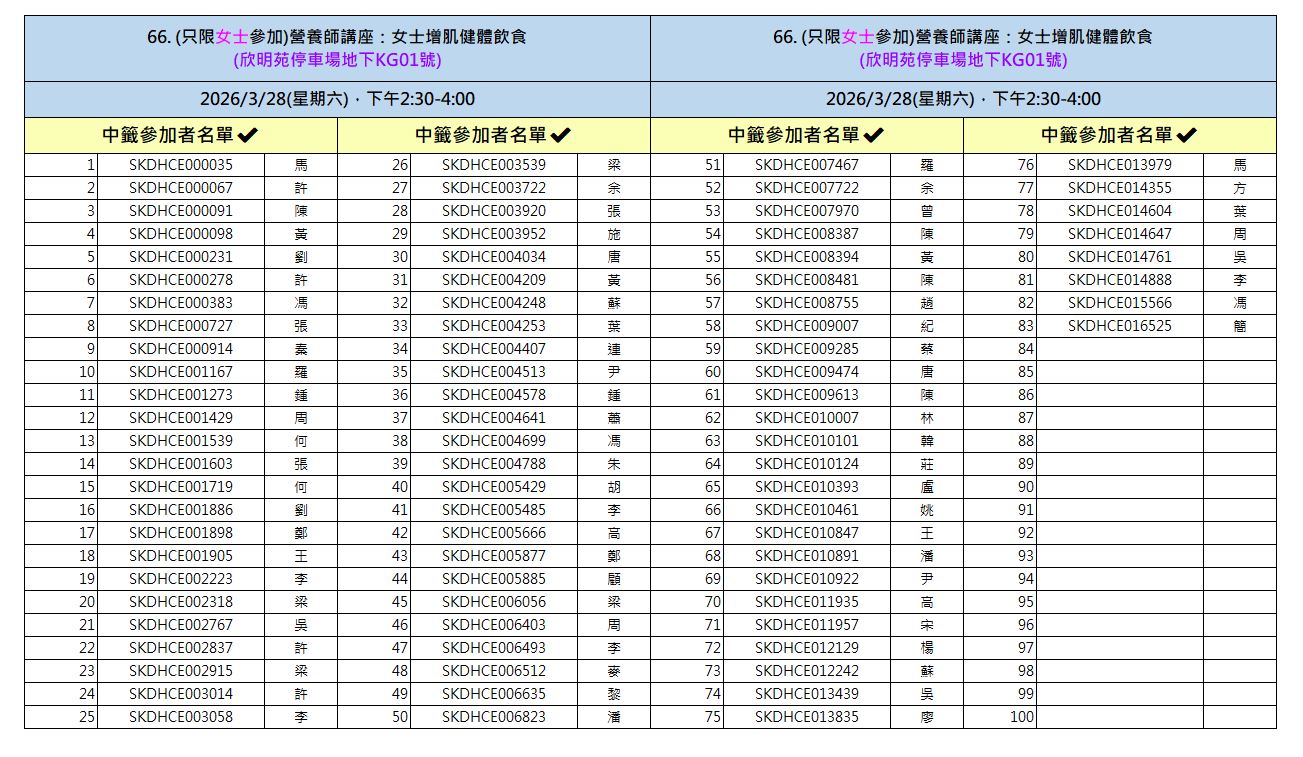Click the checkmark icon in header above entry 51

(874, 136)
